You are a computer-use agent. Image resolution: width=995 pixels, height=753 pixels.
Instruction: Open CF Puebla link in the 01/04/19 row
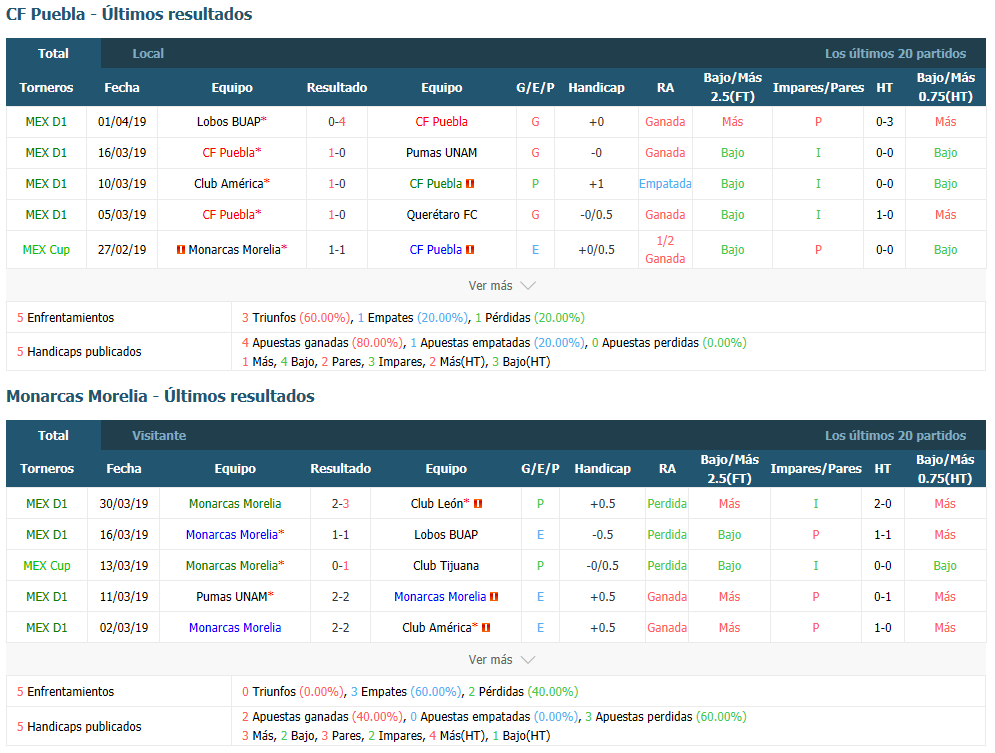(x=442, y=122)
